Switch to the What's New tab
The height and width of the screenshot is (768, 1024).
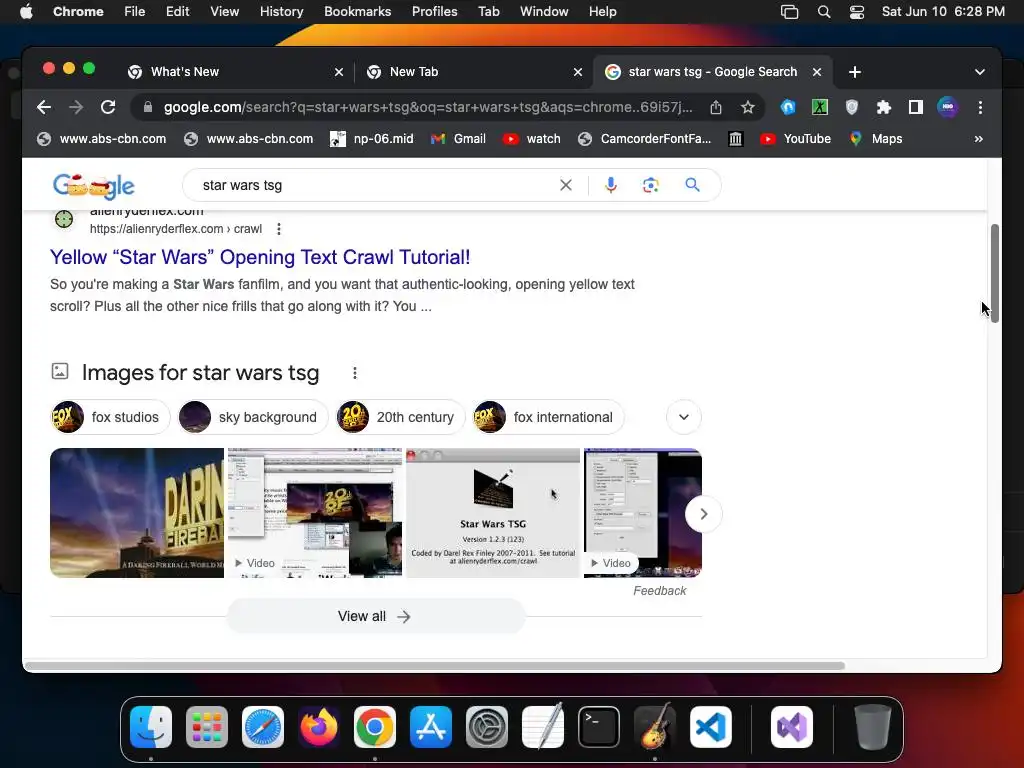coord(235,72)
